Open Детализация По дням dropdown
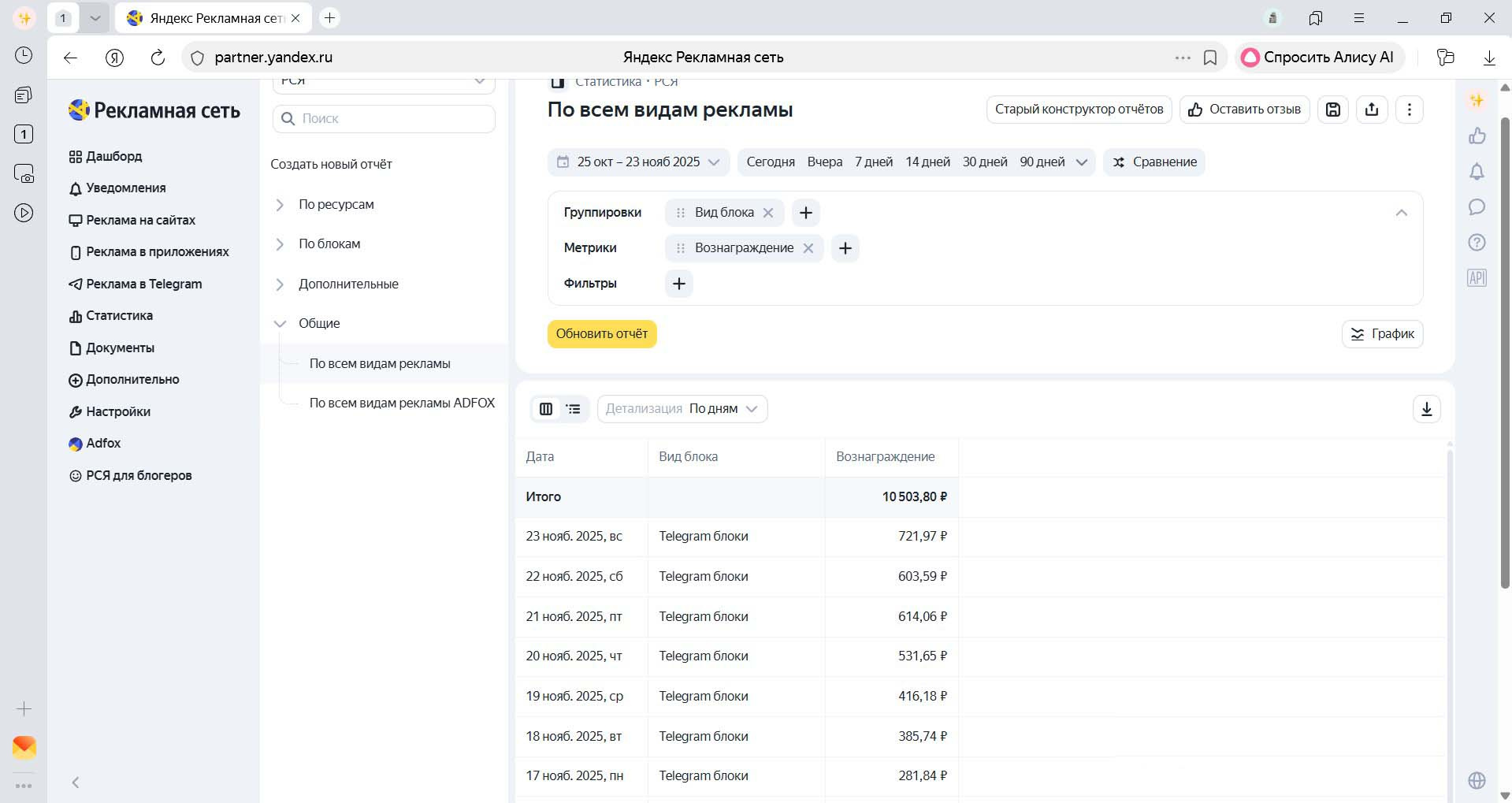Image resolution: width=1512 pixels, height=803 pixels. [682, 409]
